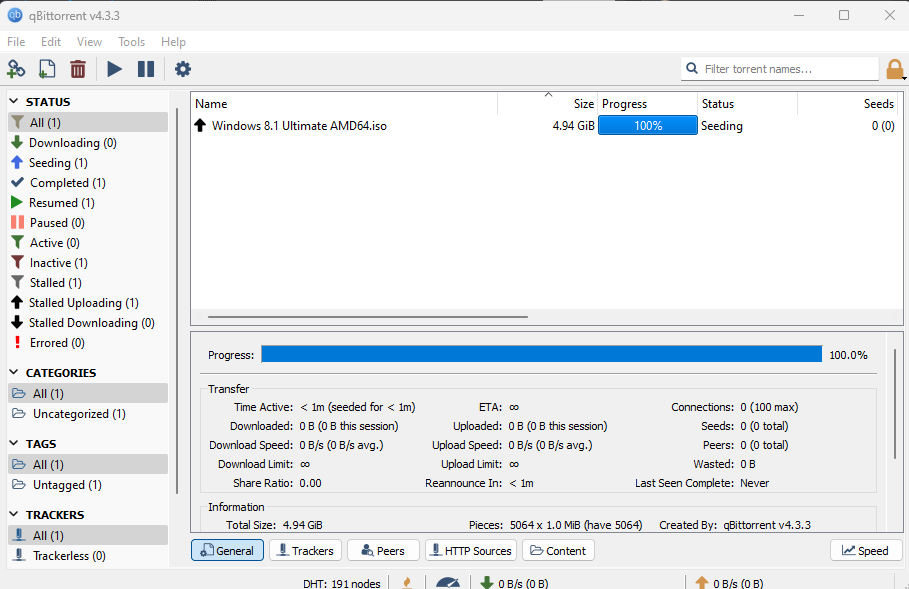Click the red Delete trash icon
909x589 pixels.
tap(78, 69)
